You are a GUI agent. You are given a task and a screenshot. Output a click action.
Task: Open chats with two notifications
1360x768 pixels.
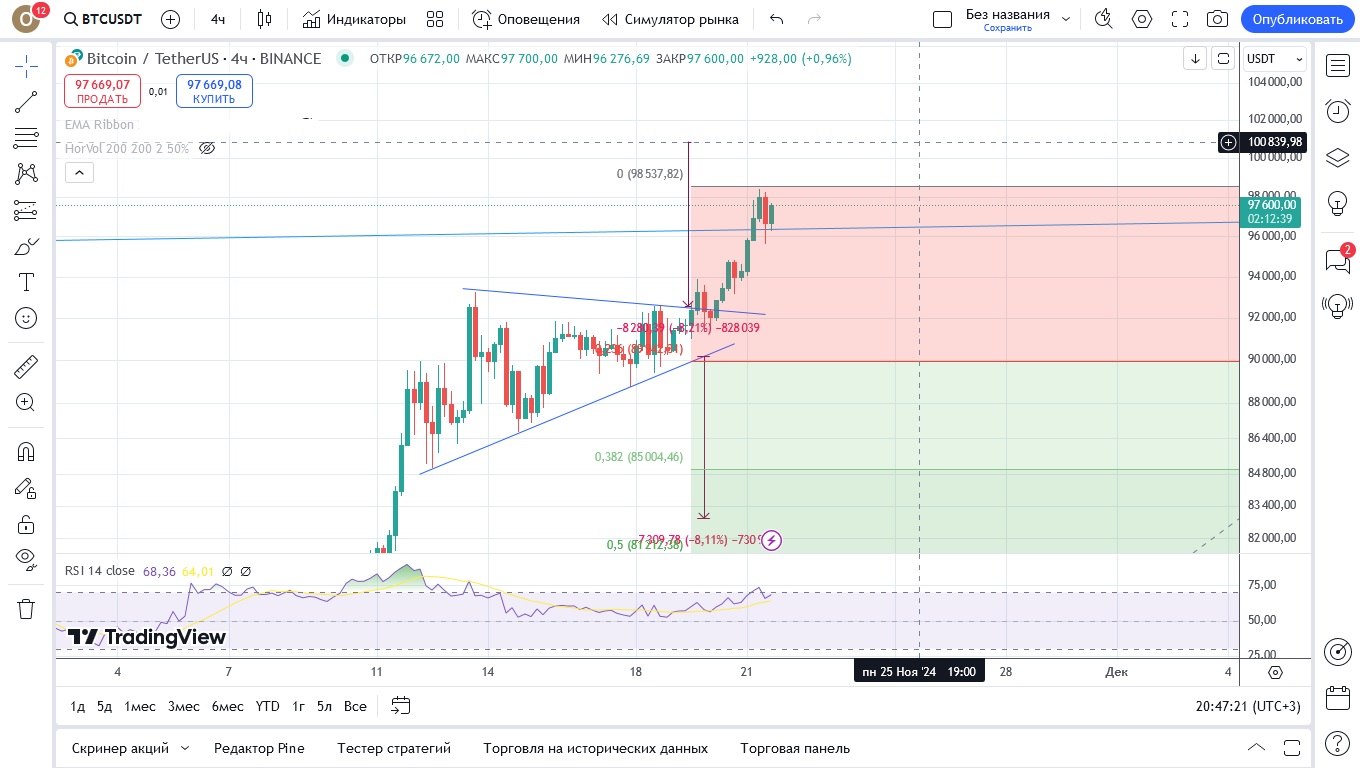tap(1338, 261)
